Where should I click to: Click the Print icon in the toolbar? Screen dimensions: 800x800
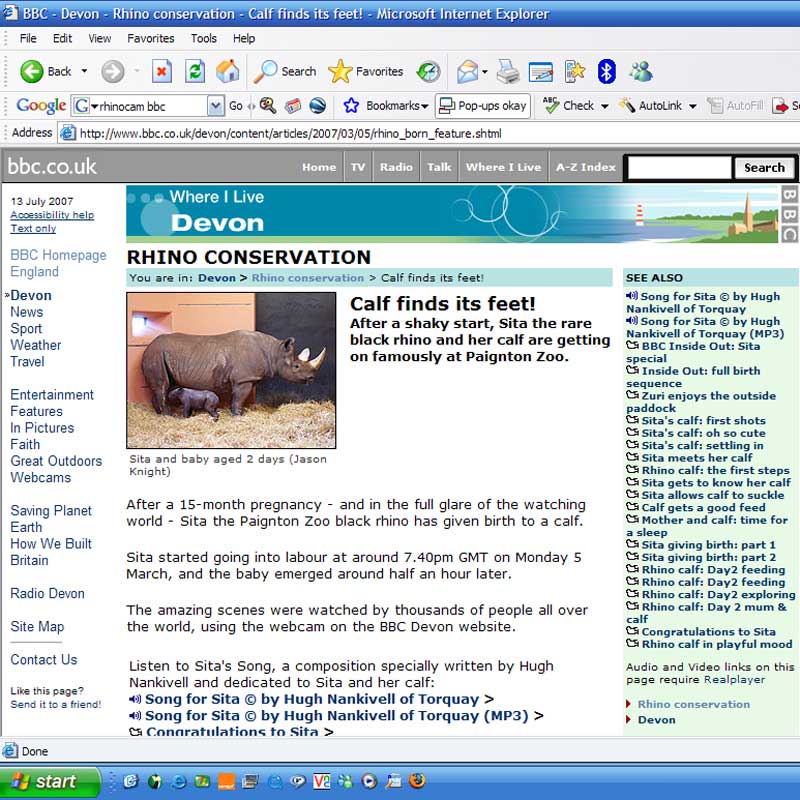[508, 71]
